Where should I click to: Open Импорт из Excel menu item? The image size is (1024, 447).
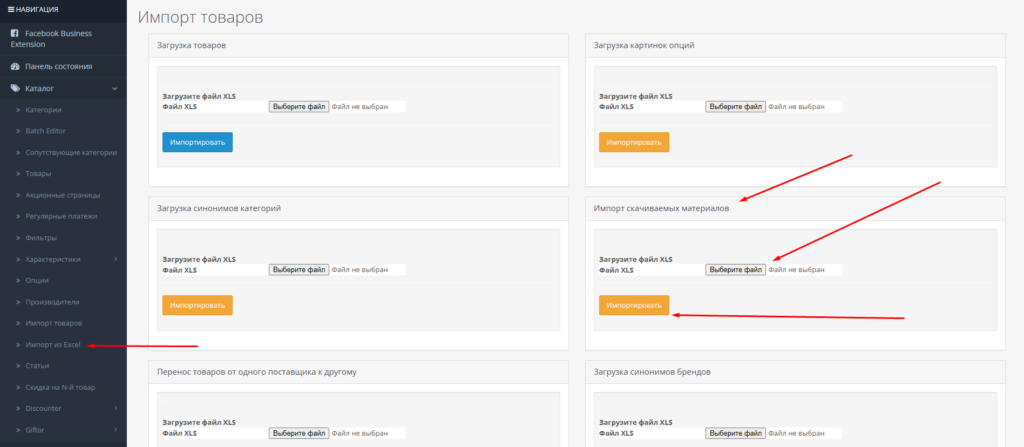[52, 345]
